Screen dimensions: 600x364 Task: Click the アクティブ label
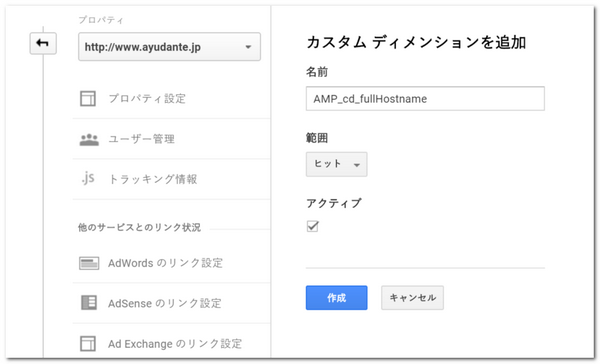tap(334, 203)
